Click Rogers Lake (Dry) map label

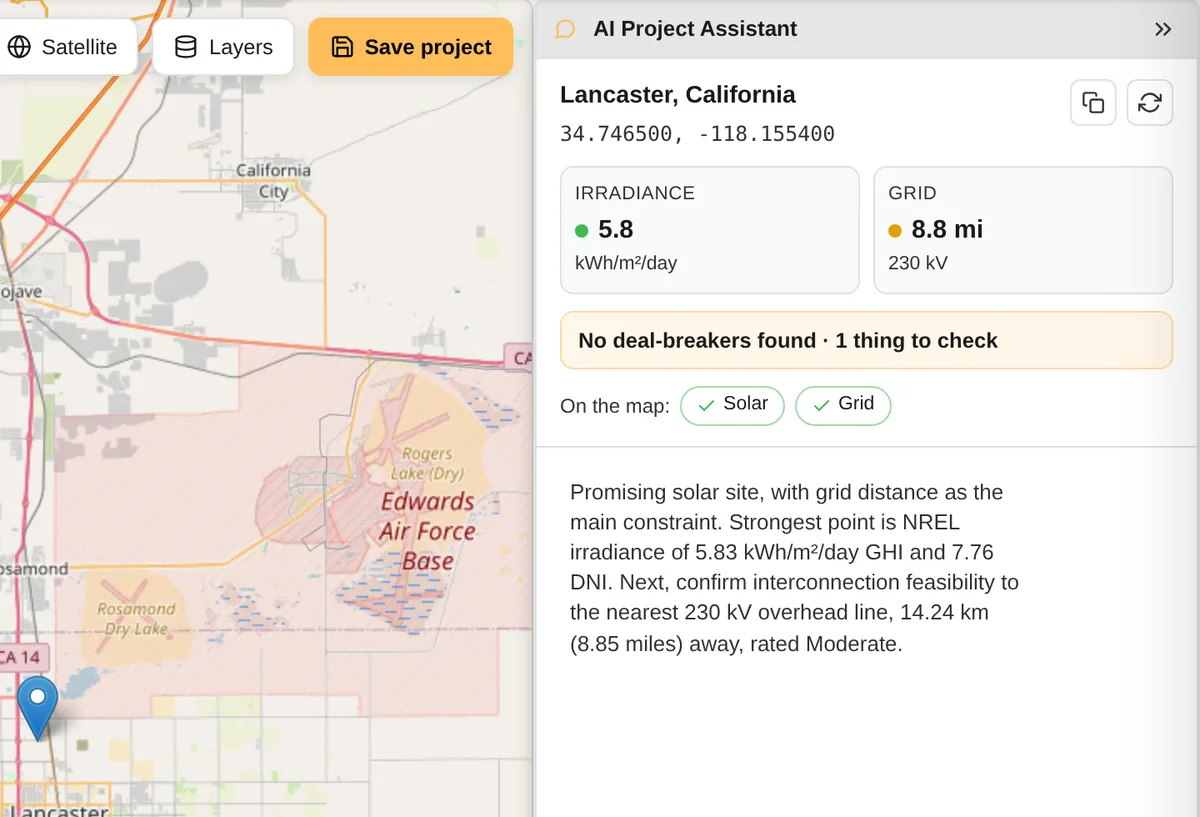pyautogui.click(x=426, y=464)
